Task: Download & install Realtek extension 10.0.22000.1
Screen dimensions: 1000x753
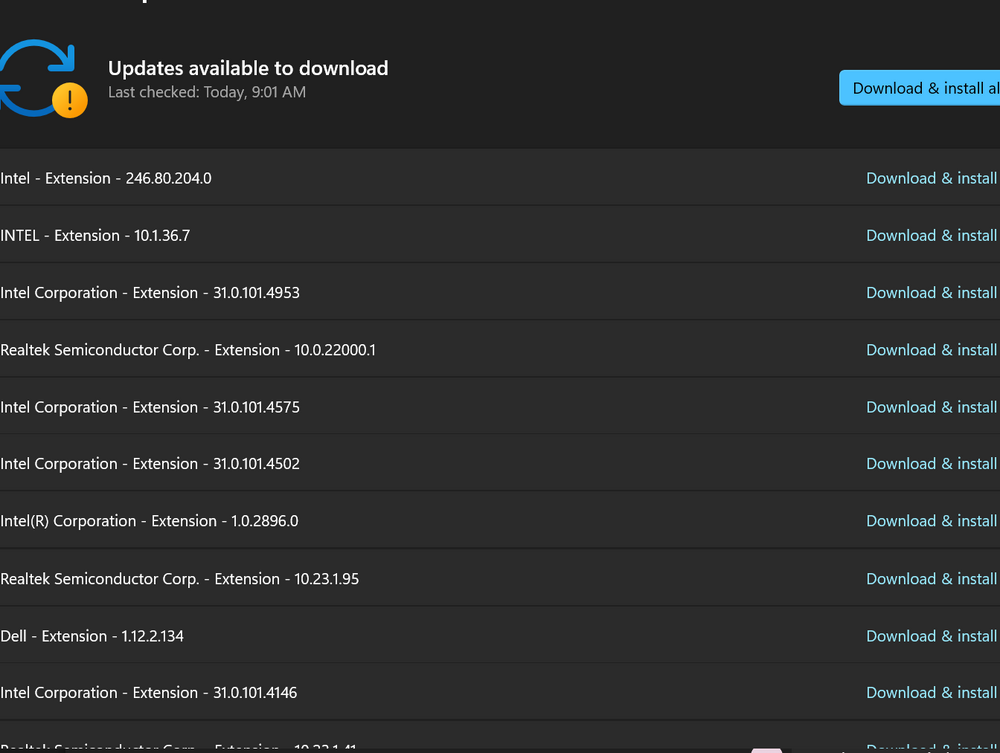Action: pos(931,350)
